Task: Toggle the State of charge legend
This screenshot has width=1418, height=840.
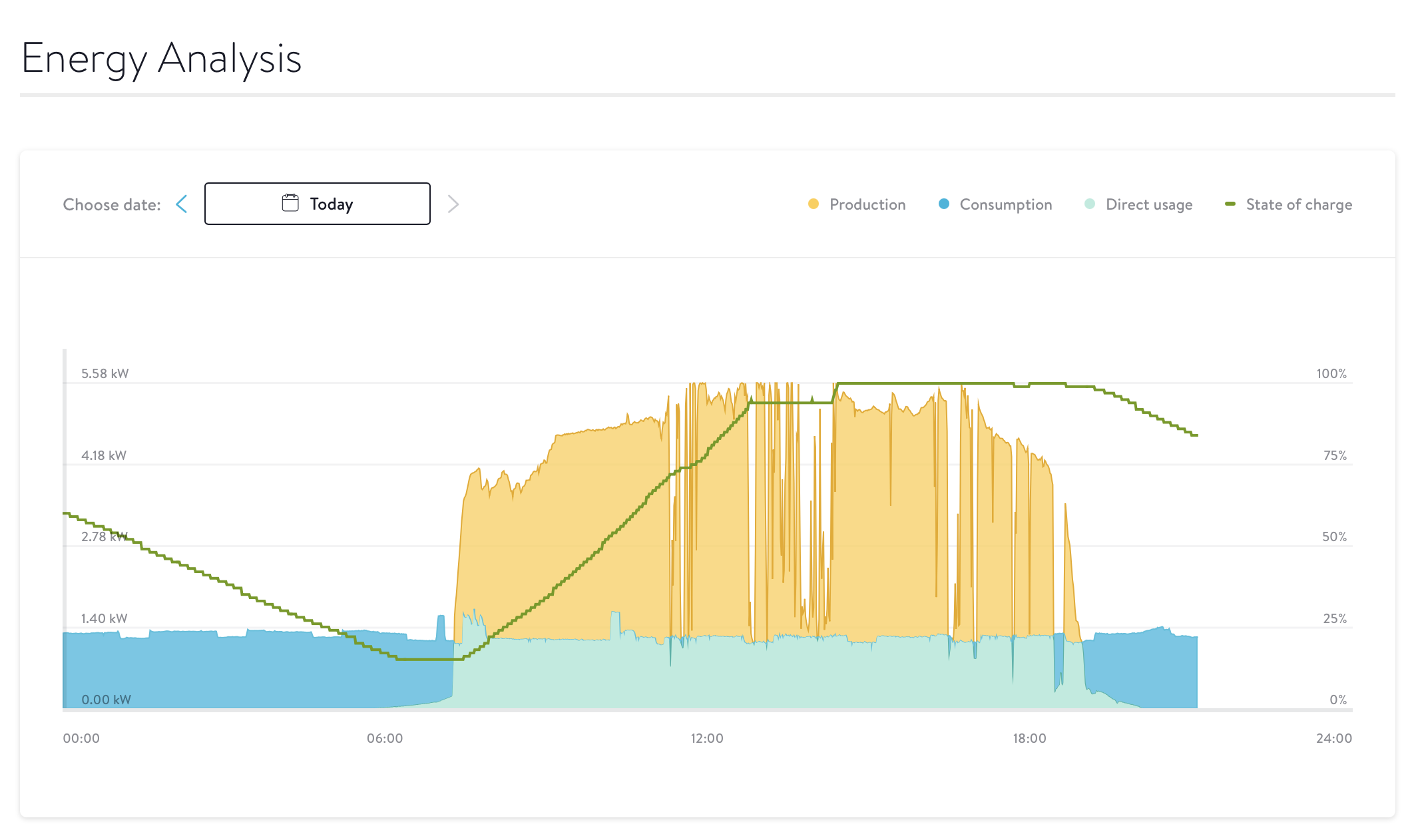Action: [1298, 204]
